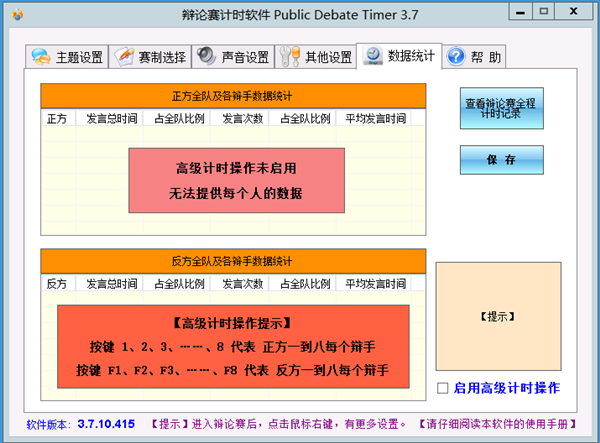600x443 pixels.
Task: Click the 软件版本 label
Action: tap(49, 424)
